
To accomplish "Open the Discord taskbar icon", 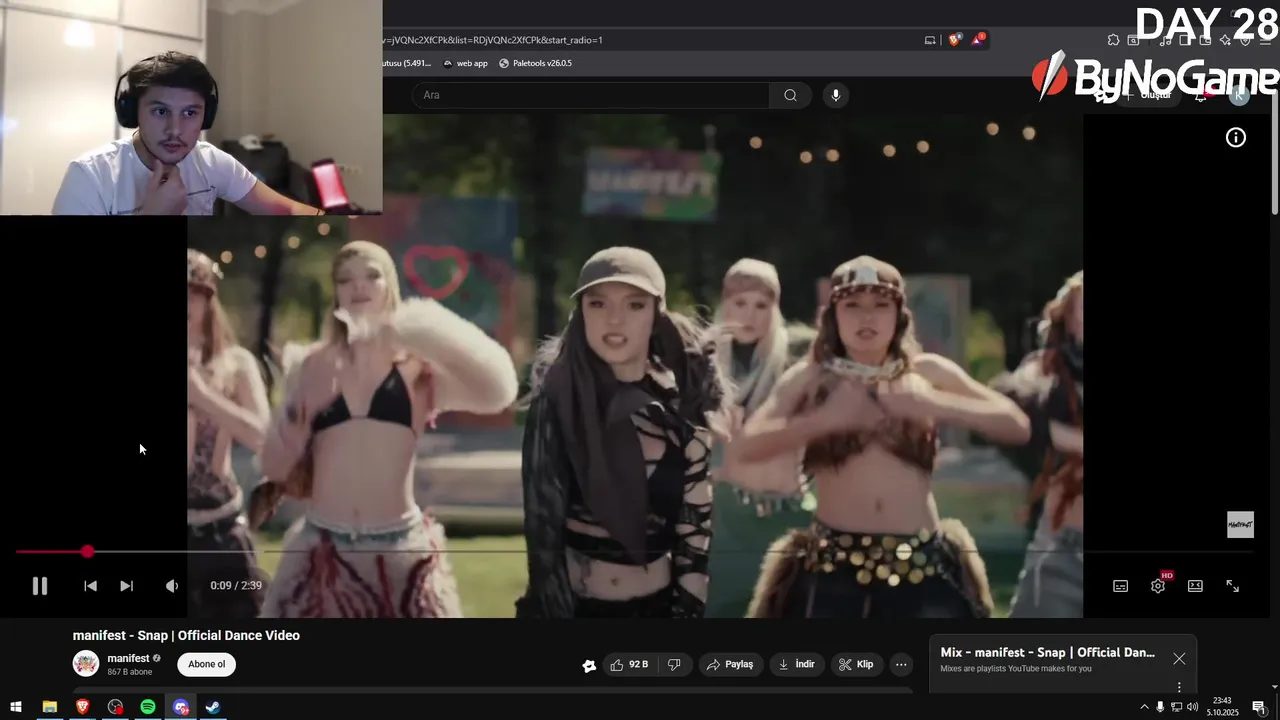I will [181, 707].
